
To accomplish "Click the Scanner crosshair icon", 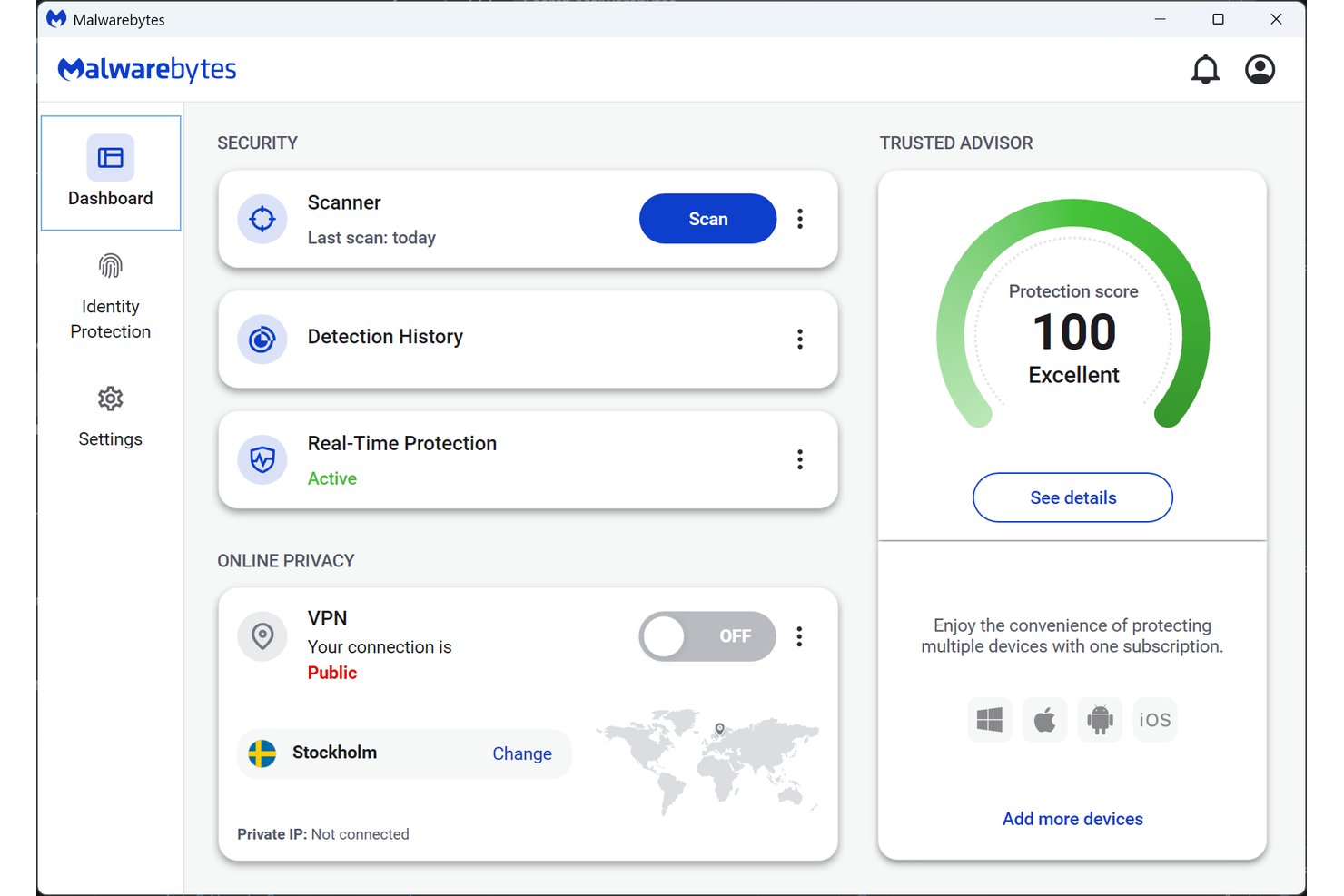I will (262, 219).
